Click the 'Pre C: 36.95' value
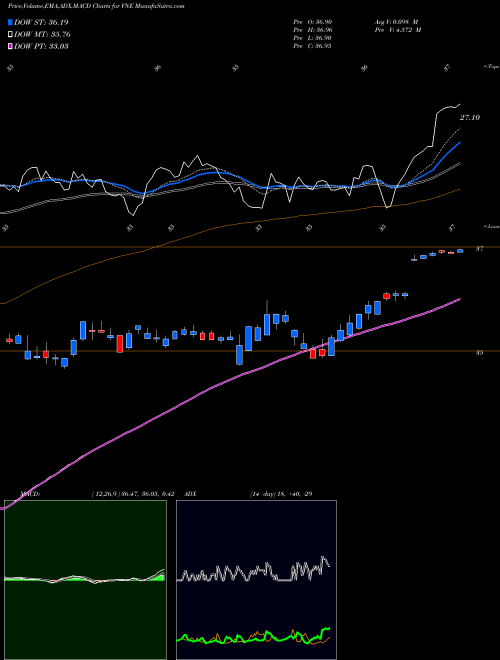500x660 pixels. tap(312, 46)
